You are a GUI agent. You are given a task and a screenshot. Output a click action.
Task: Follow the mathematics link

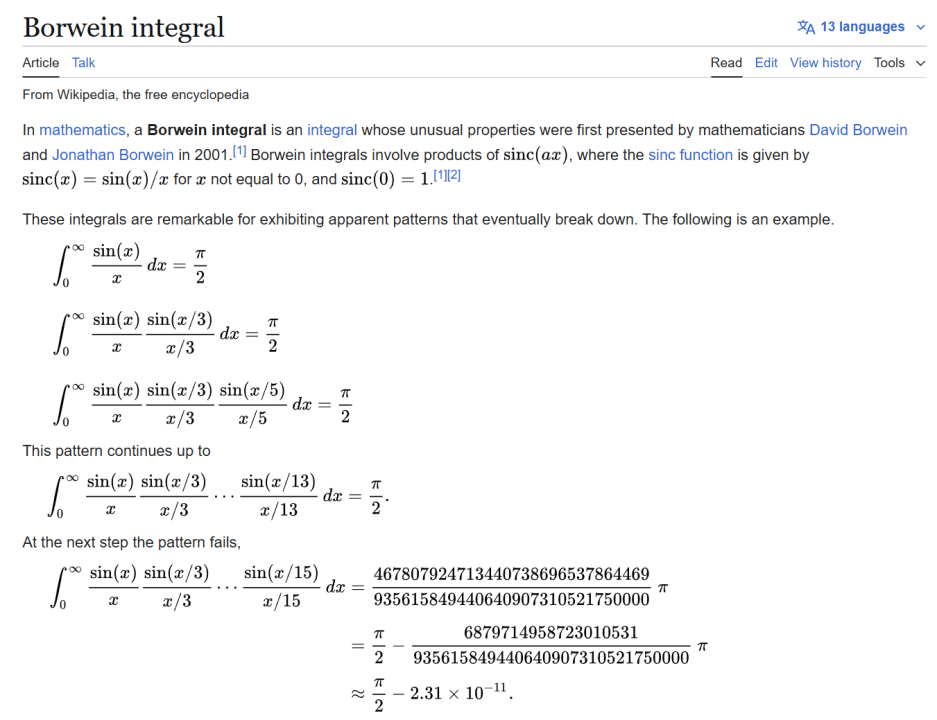(x=82, y=130)
